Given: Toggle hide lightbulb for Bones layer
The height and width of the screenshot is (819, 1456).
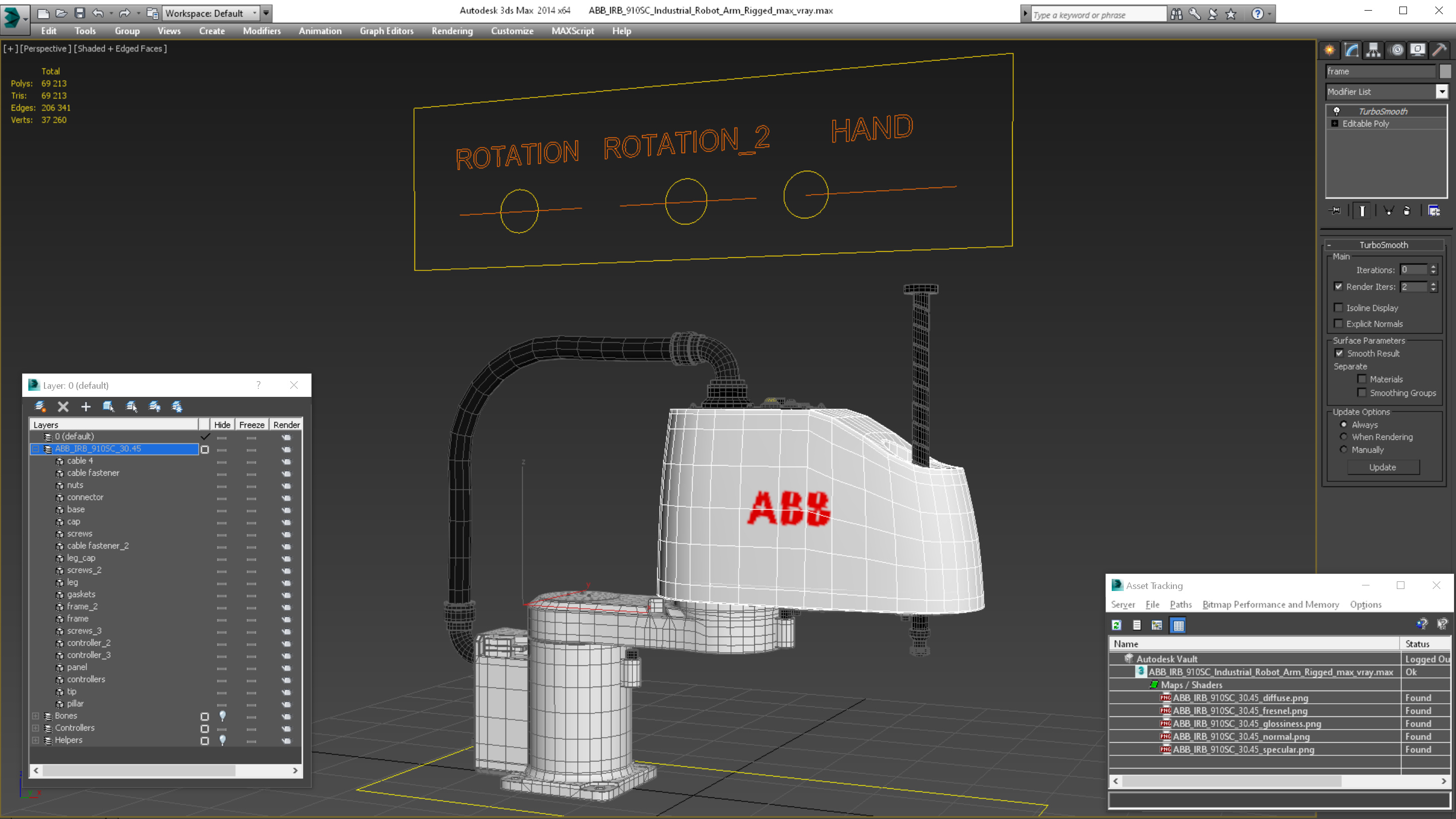Looking at the screenshot, I should [x=222, y=715].
